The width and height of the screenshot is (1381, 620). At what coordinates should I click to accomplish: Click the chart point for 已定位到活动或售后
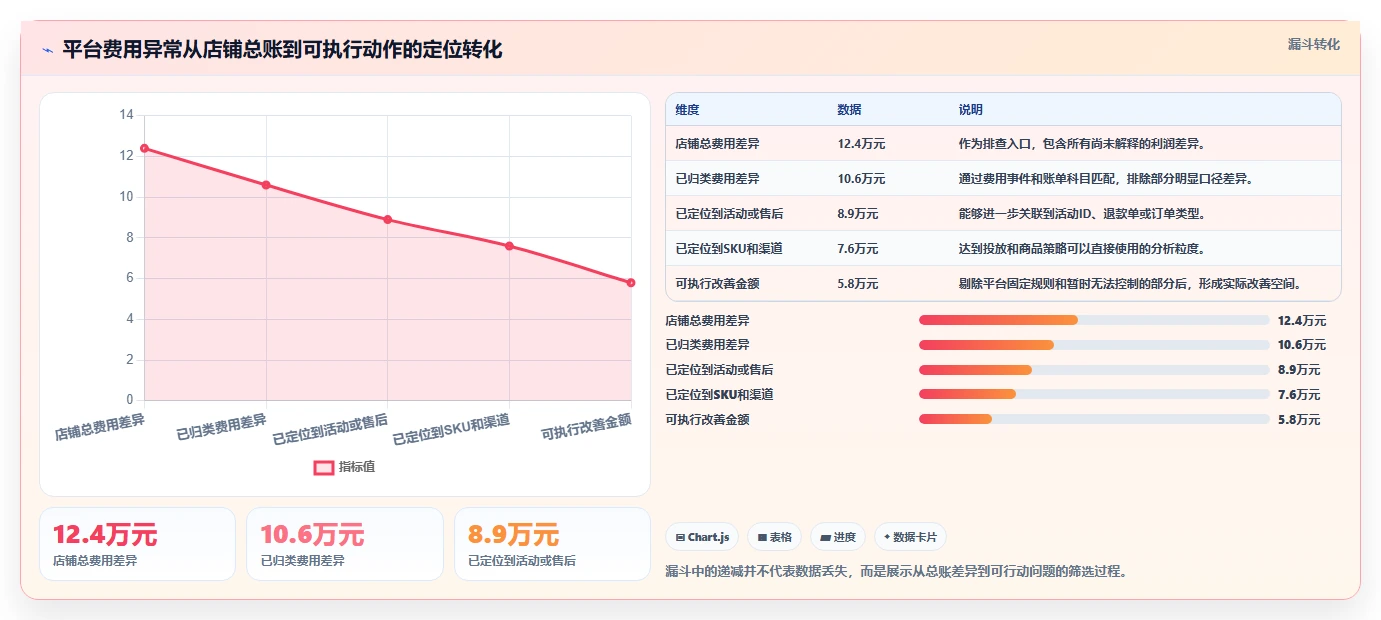tap(387, 219)
